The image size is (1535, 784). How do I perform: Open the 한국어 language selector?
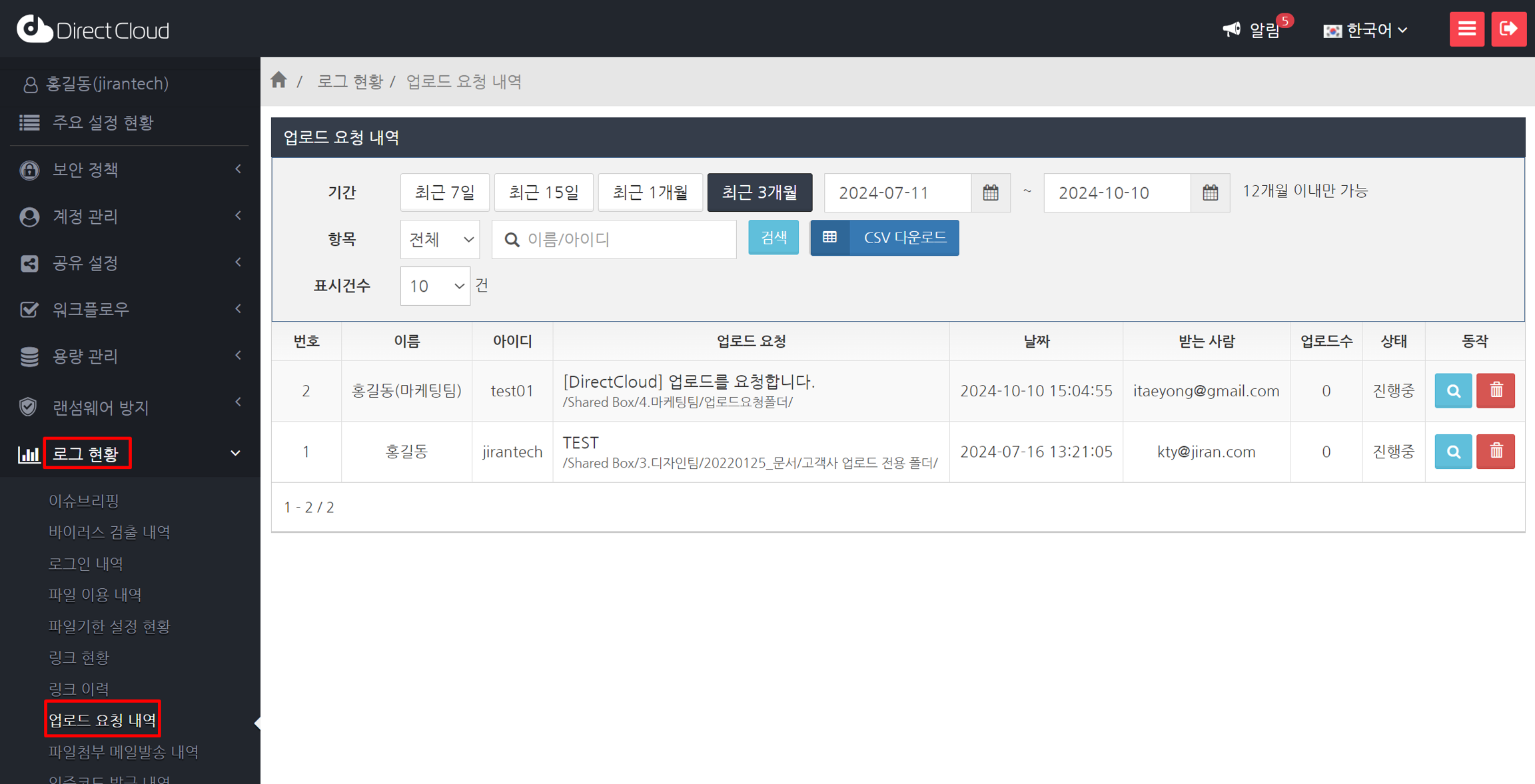tap(1366, 31)
